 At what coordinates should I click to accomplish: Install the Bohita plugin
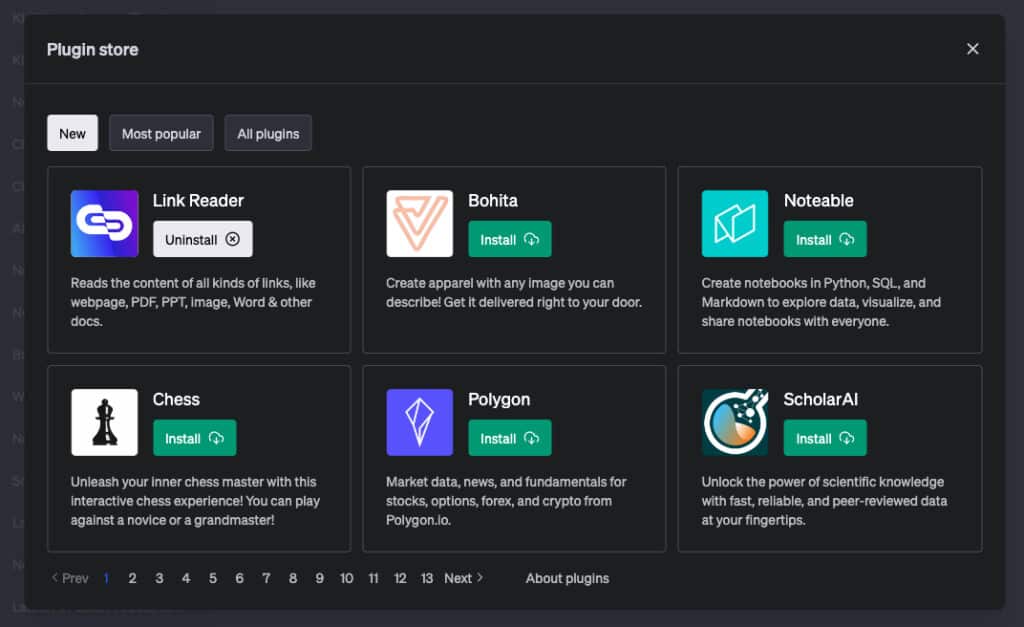[509, 239]
